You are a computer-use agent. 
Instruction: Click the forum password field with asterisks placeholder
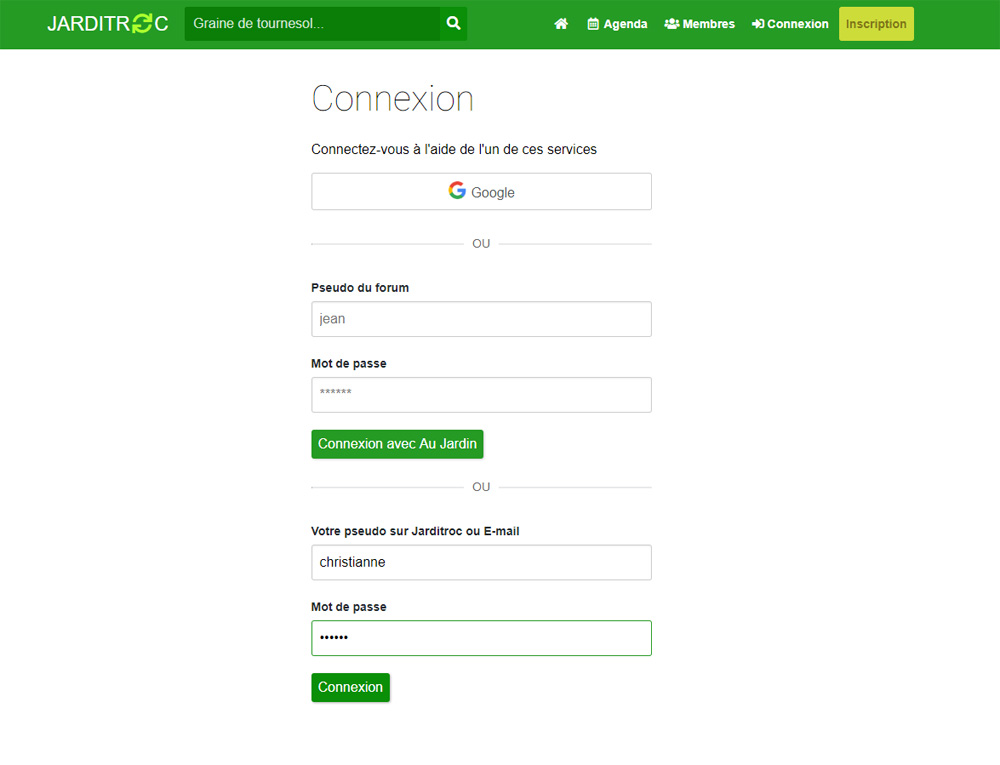click(481, 395)
